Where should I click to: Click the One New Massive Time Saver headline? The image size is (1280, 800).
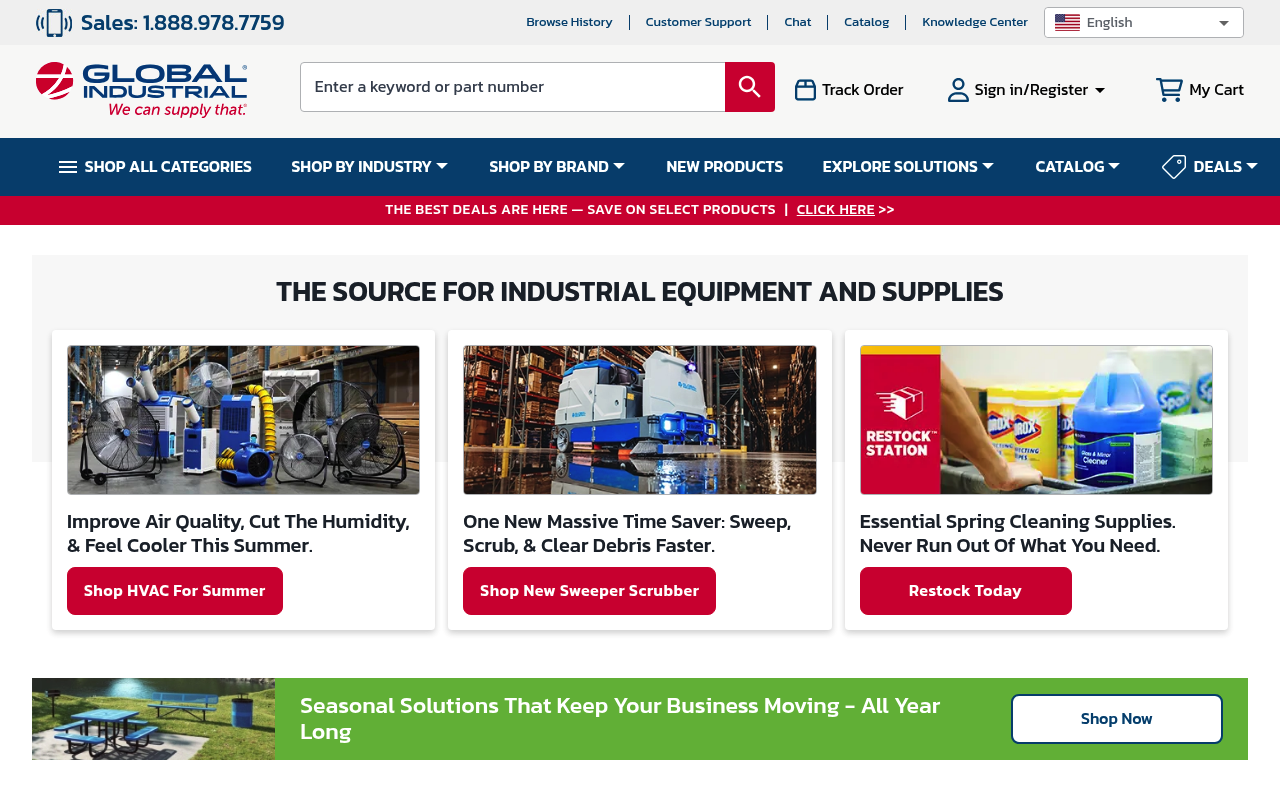coord(627,534)
